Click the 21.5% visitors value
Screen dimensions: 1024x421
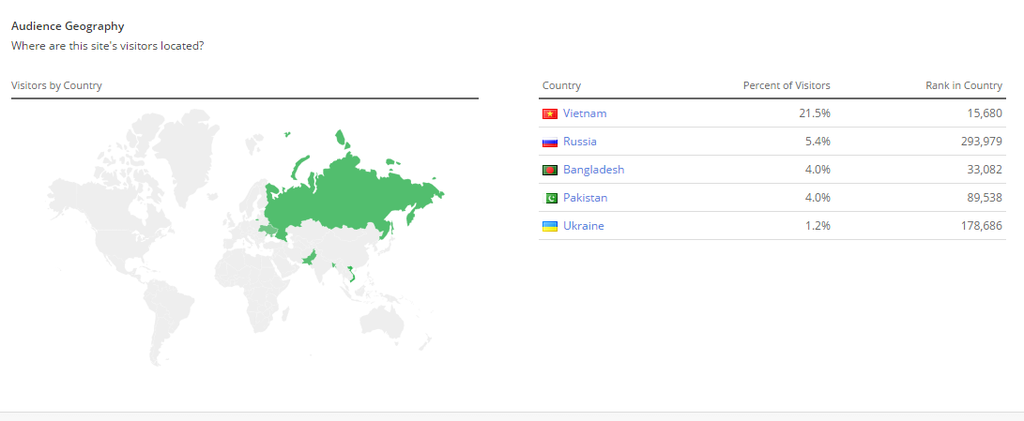pyautogui.click(x=814, y=113)
